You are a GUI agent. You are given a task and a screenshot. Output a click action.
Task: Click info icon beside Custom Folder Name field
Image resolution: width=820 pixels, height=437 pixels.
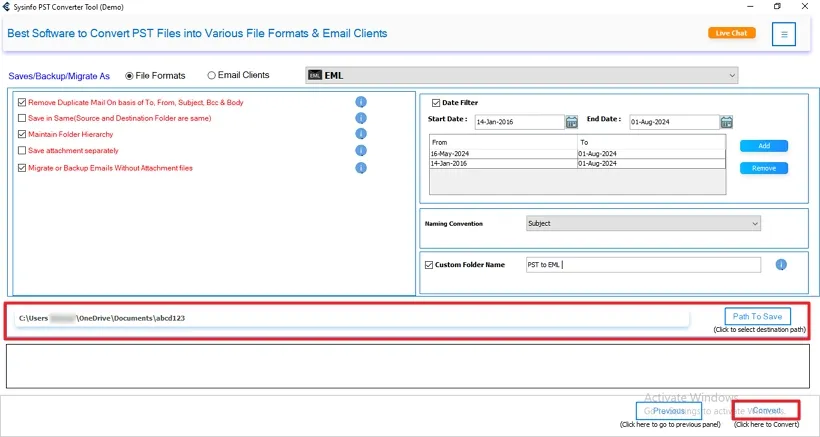pos(781,264)
